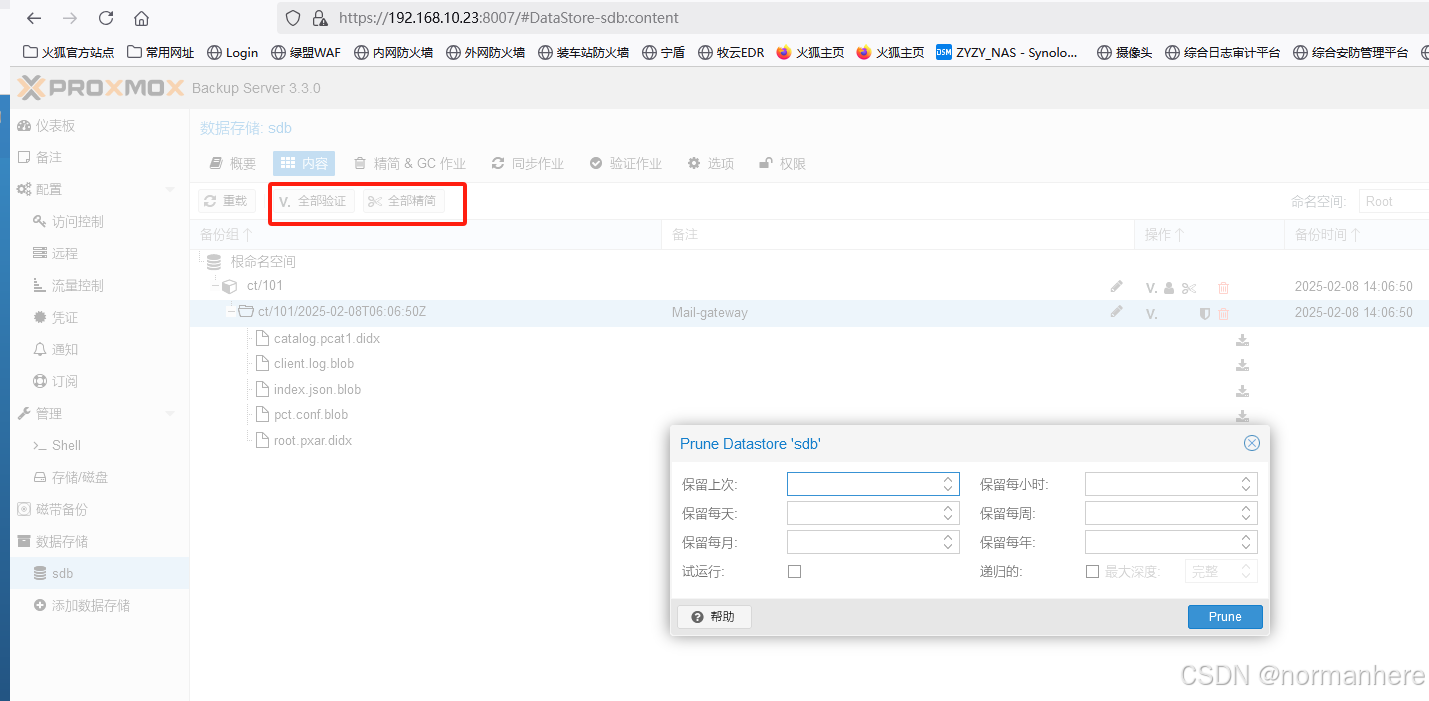Close the Prune Datastore 'sdb' dialog

(x=1251, y=443)
